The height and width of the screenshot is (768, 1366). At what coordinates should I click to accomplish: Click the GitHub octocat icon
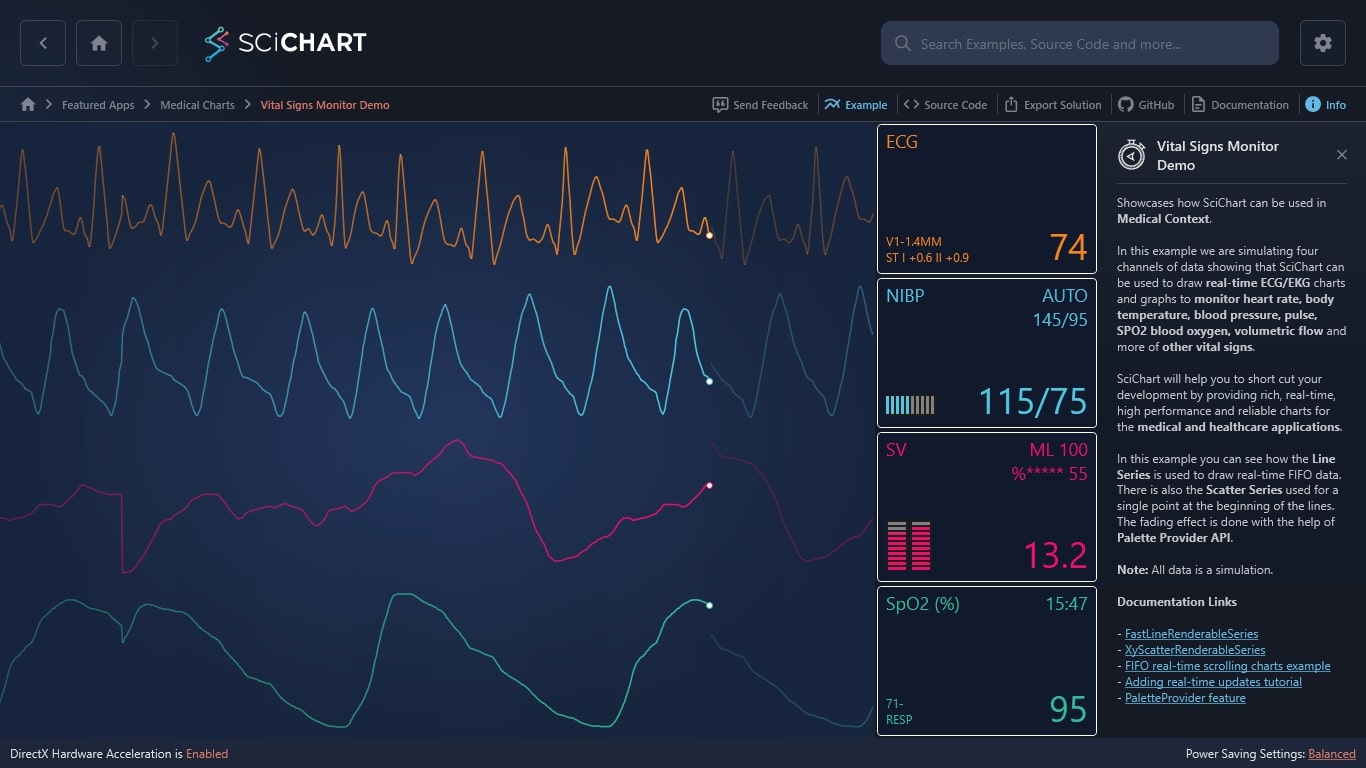(x=1125, y=105)
